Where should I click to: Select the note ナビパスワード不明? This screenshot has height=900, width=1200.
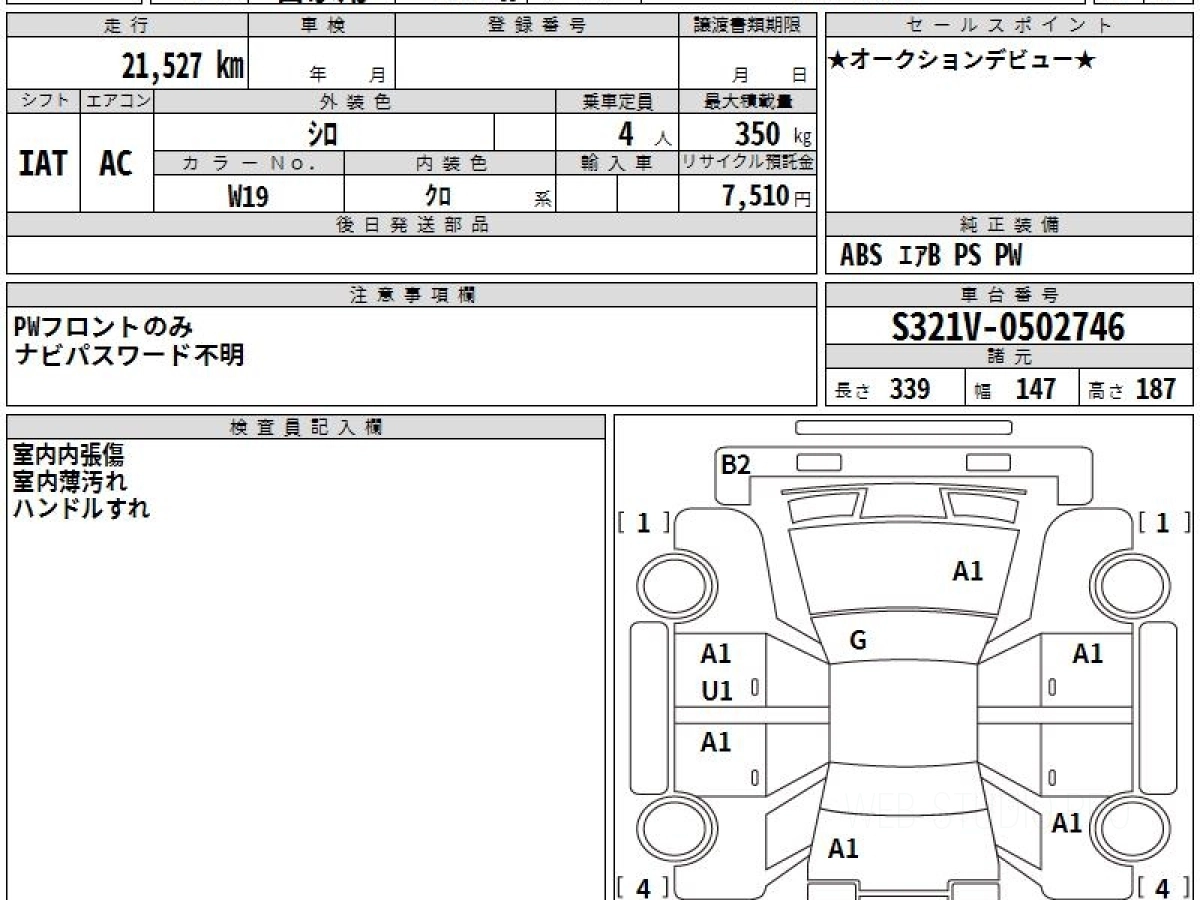(129, 355)
